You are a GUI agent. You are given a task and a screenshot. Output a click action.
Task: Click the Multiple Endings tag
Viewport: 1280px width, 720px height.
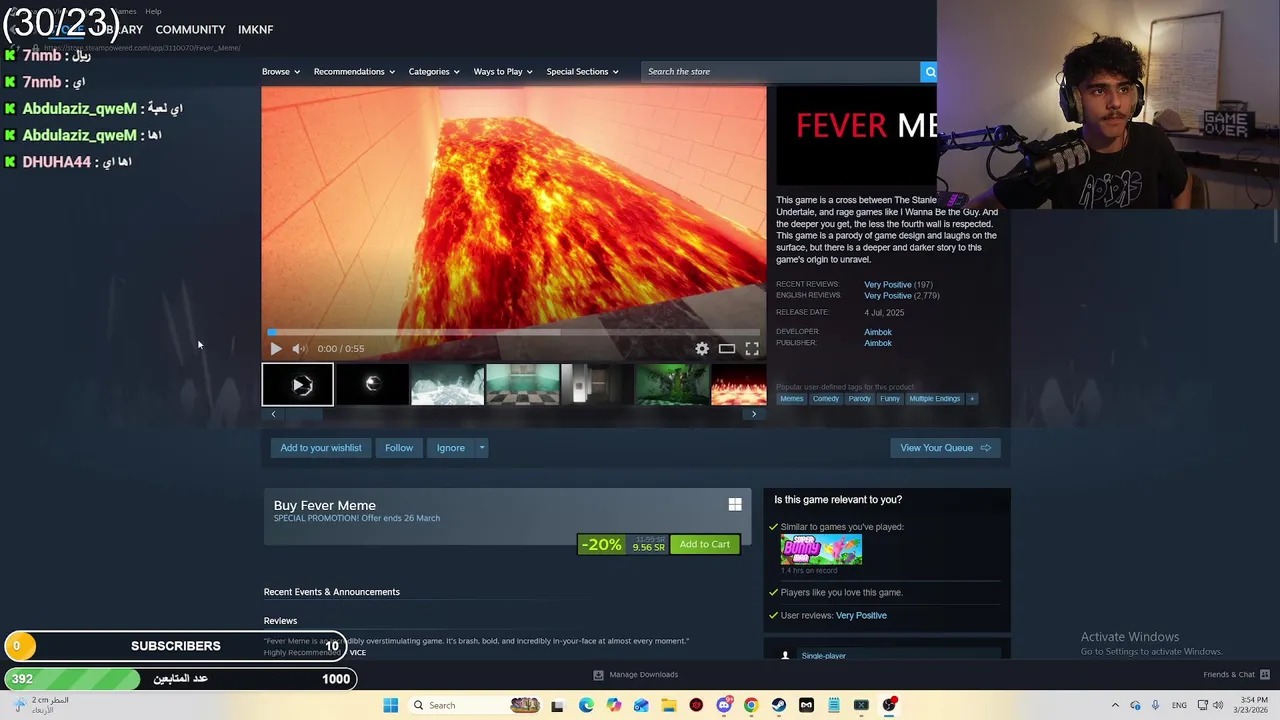934,398
